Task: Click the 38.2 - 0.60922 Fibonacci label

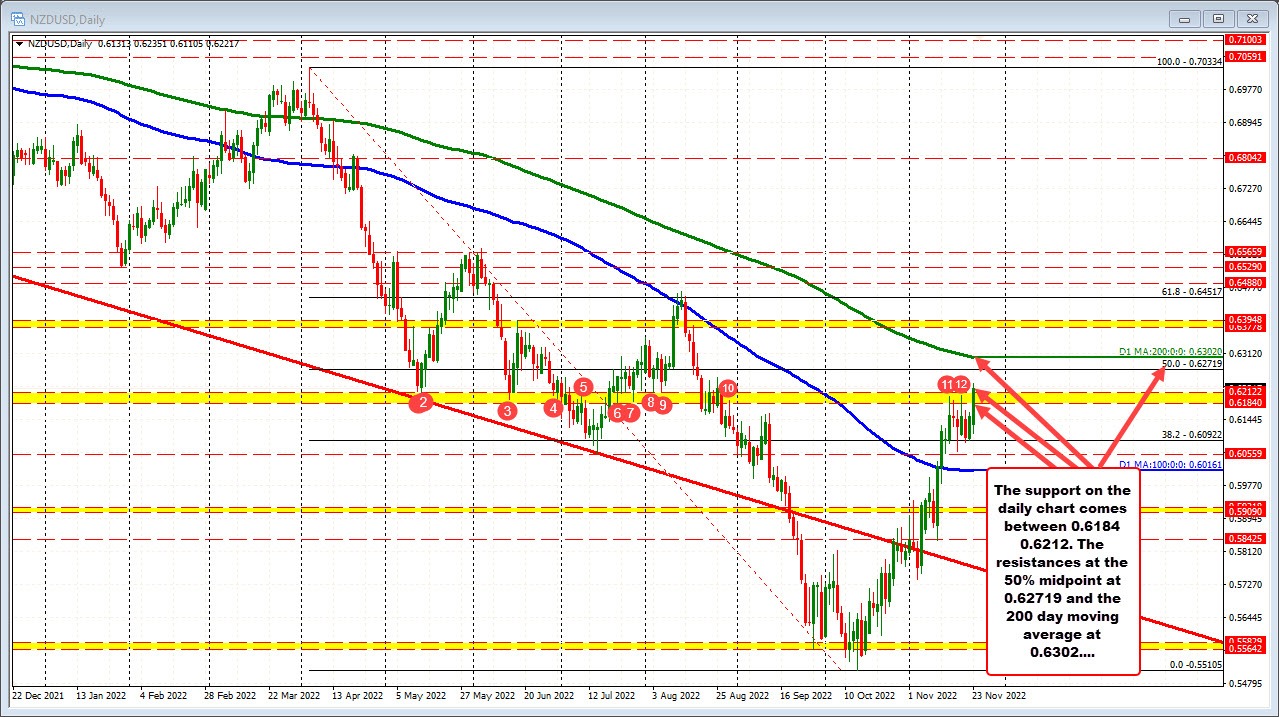Action: point(1192,435)
